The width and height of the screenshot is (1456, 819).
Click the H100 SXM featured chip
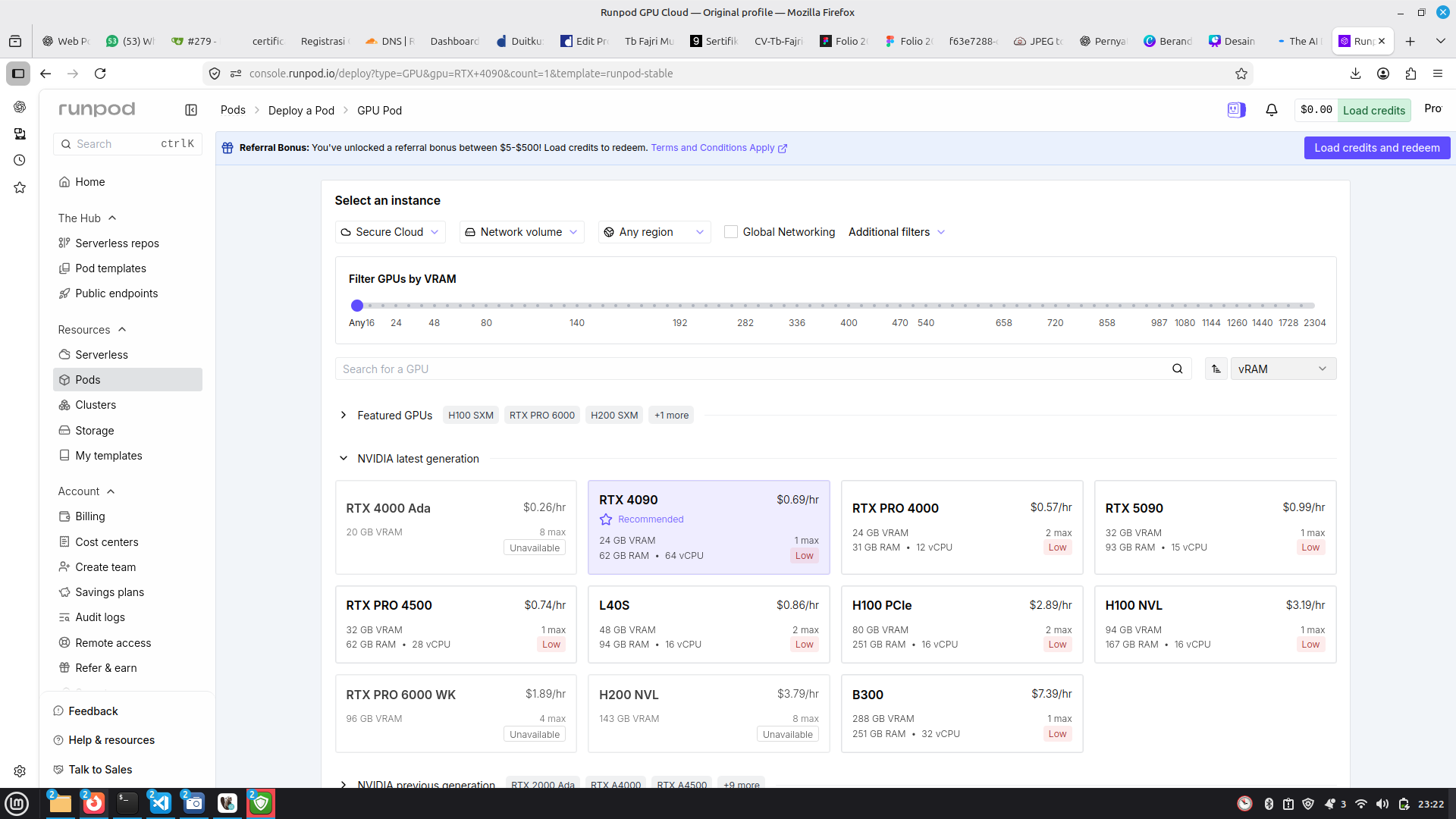(470, 416)
